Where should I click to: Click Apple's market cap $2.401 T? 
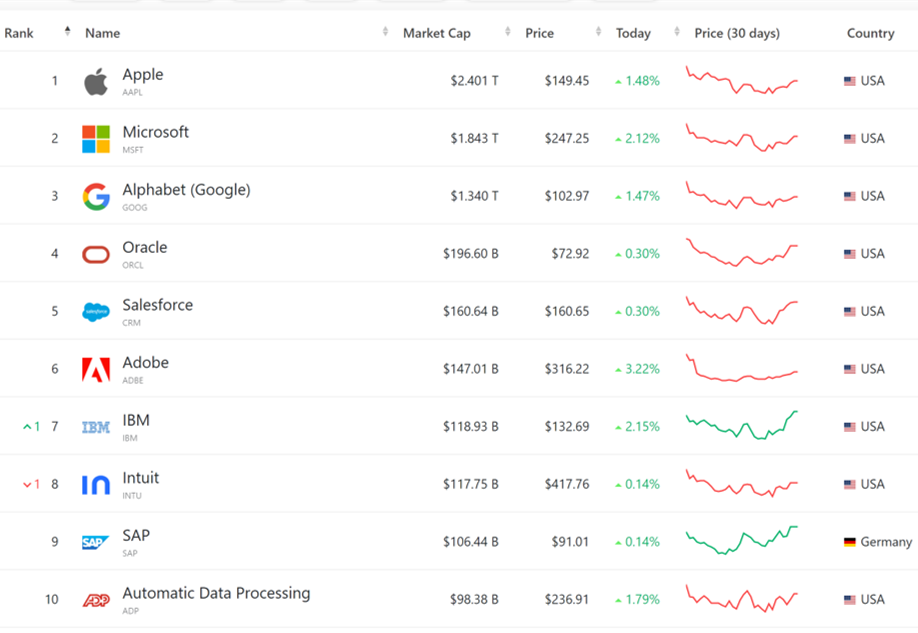click(474, 81)
